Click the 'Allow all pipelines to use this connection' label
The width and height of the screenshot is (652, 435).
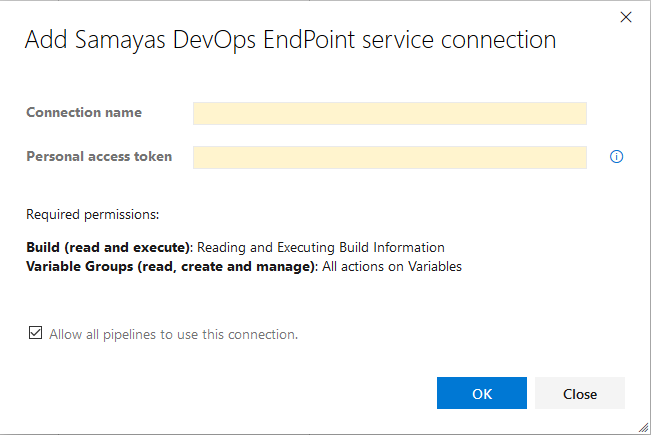coord(173,334)
